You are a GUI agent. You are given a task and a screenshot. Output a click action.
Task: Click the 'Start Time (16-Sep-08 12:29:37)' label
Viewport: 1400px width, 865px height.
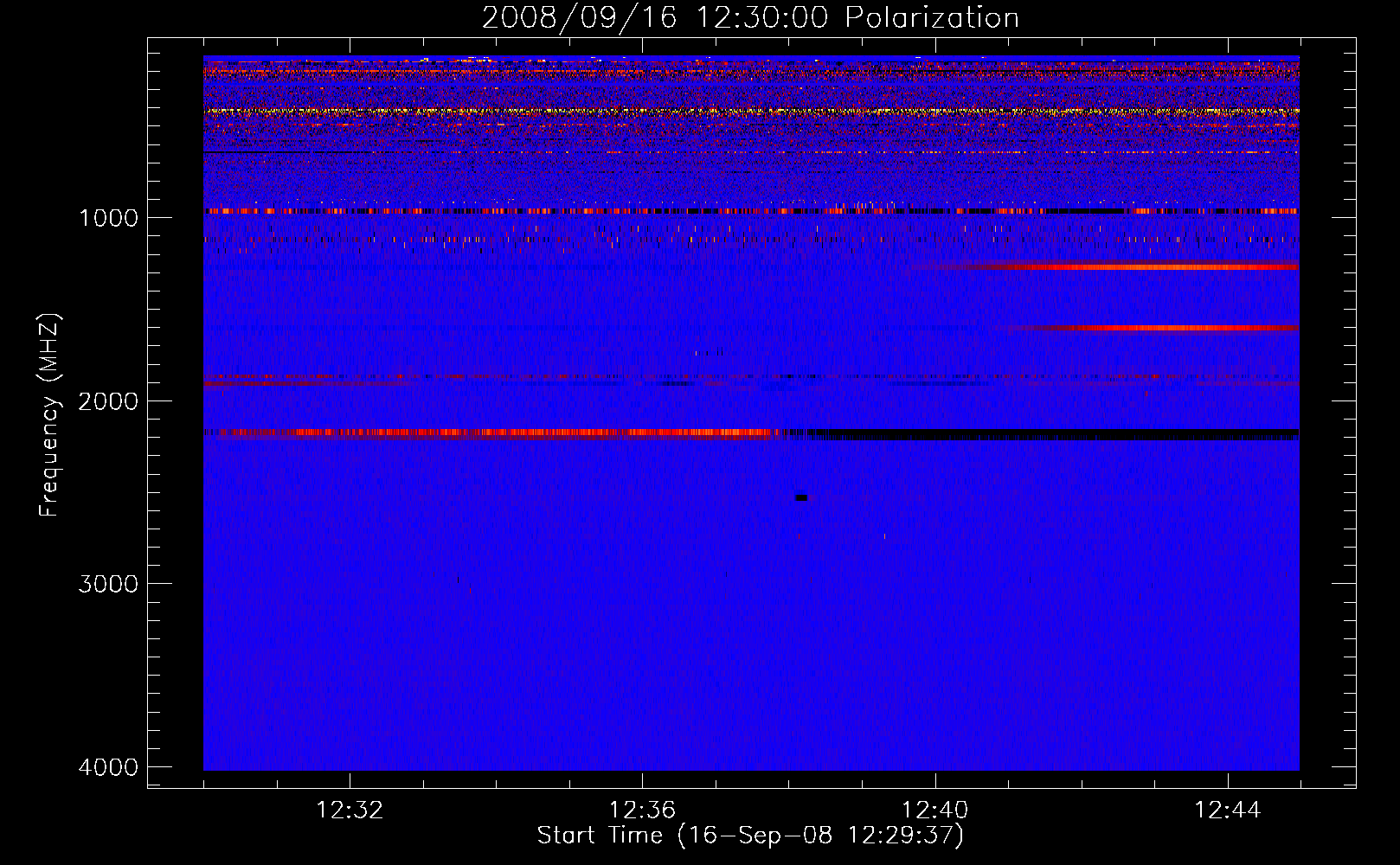pyautogui.click(x=750, y=836)
